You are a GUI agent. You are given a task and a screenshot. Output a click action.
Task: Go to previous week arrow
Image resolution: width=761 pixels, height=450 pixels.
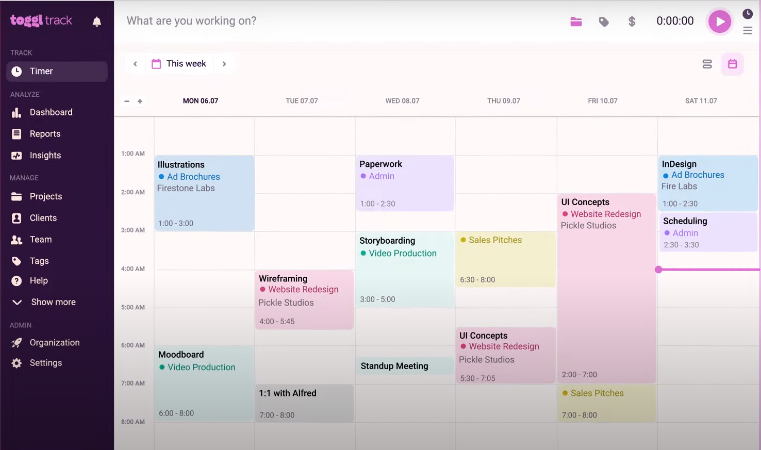pos(135,64)
